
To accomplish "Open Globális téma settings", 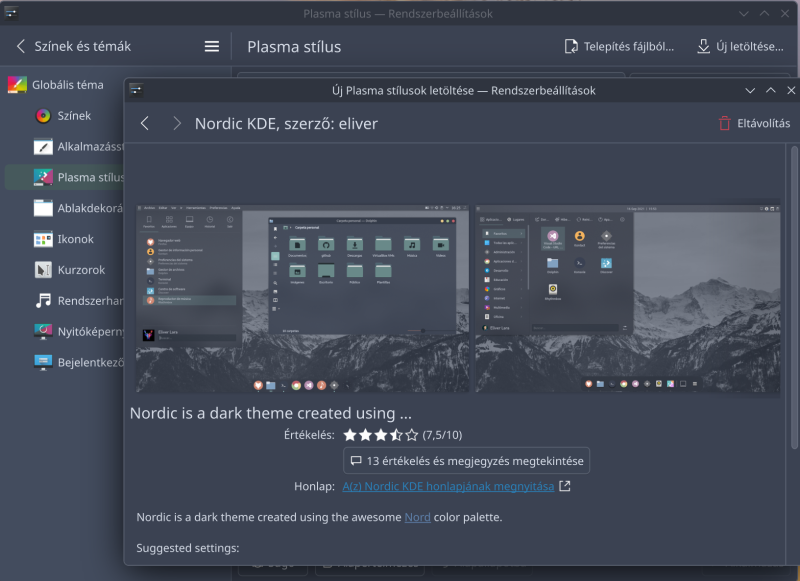I will pyautogui.click(x=63, y=85).
